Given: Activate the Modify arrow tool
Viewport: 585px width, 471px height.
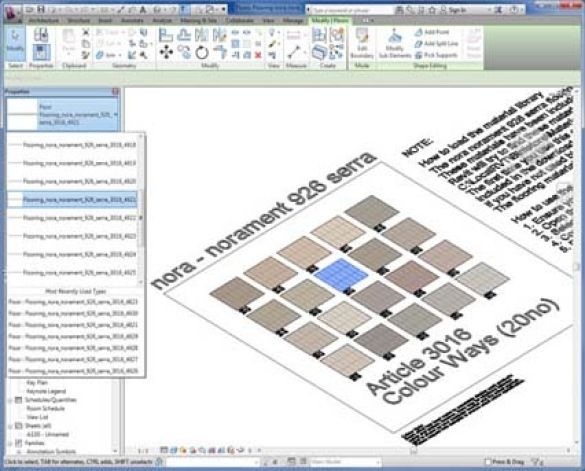Looking at the screenshot, I should click(15, 41).
